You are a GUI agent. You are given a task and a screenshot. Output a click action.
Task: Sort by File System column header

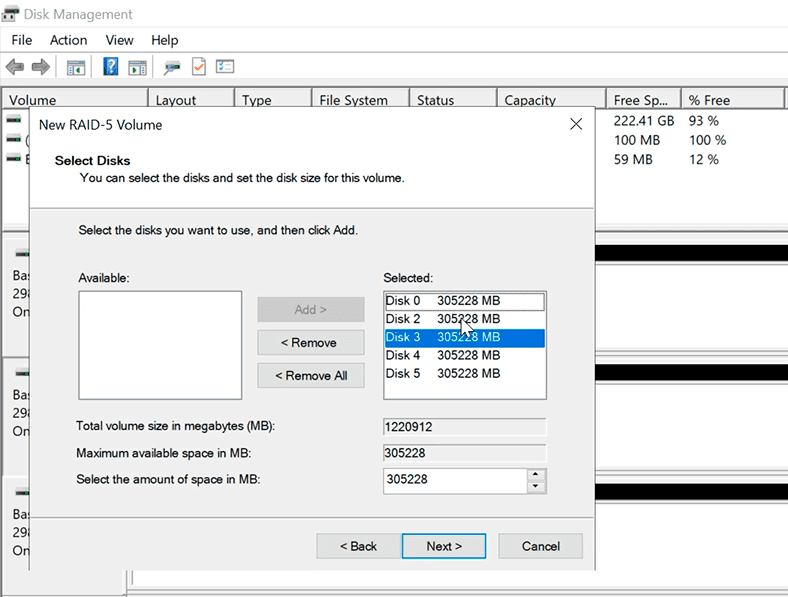pos(360,100)
